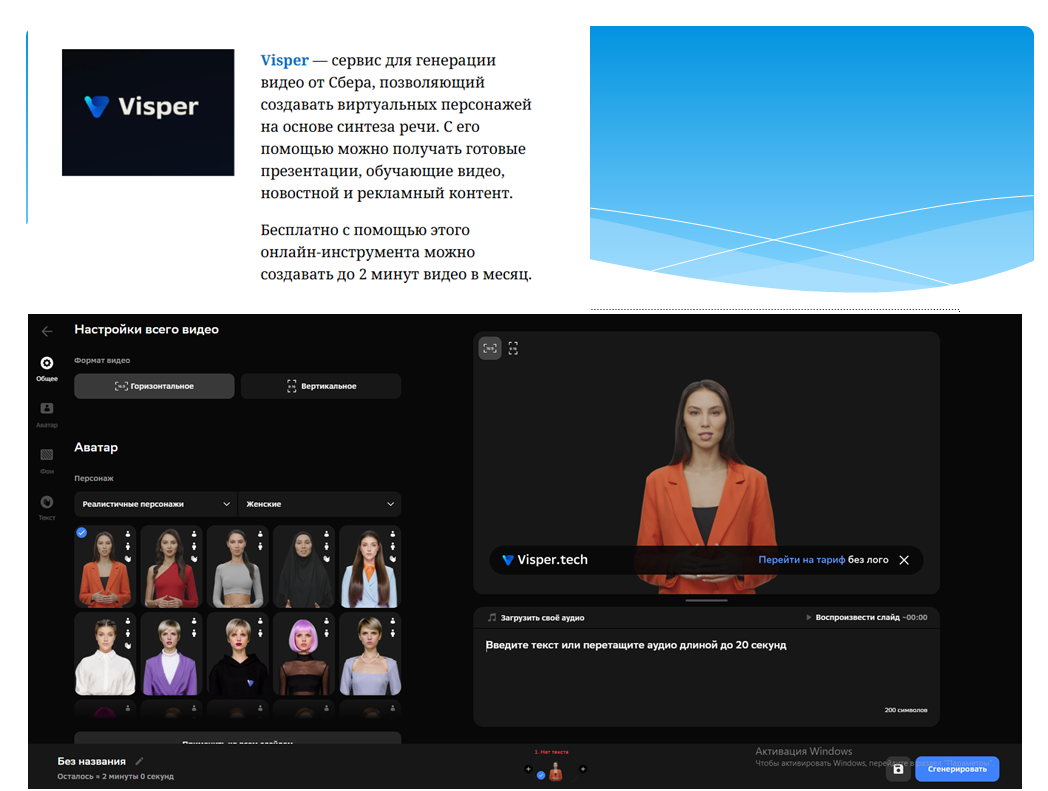Expand the Женские gender dropdown

[319, 504]
